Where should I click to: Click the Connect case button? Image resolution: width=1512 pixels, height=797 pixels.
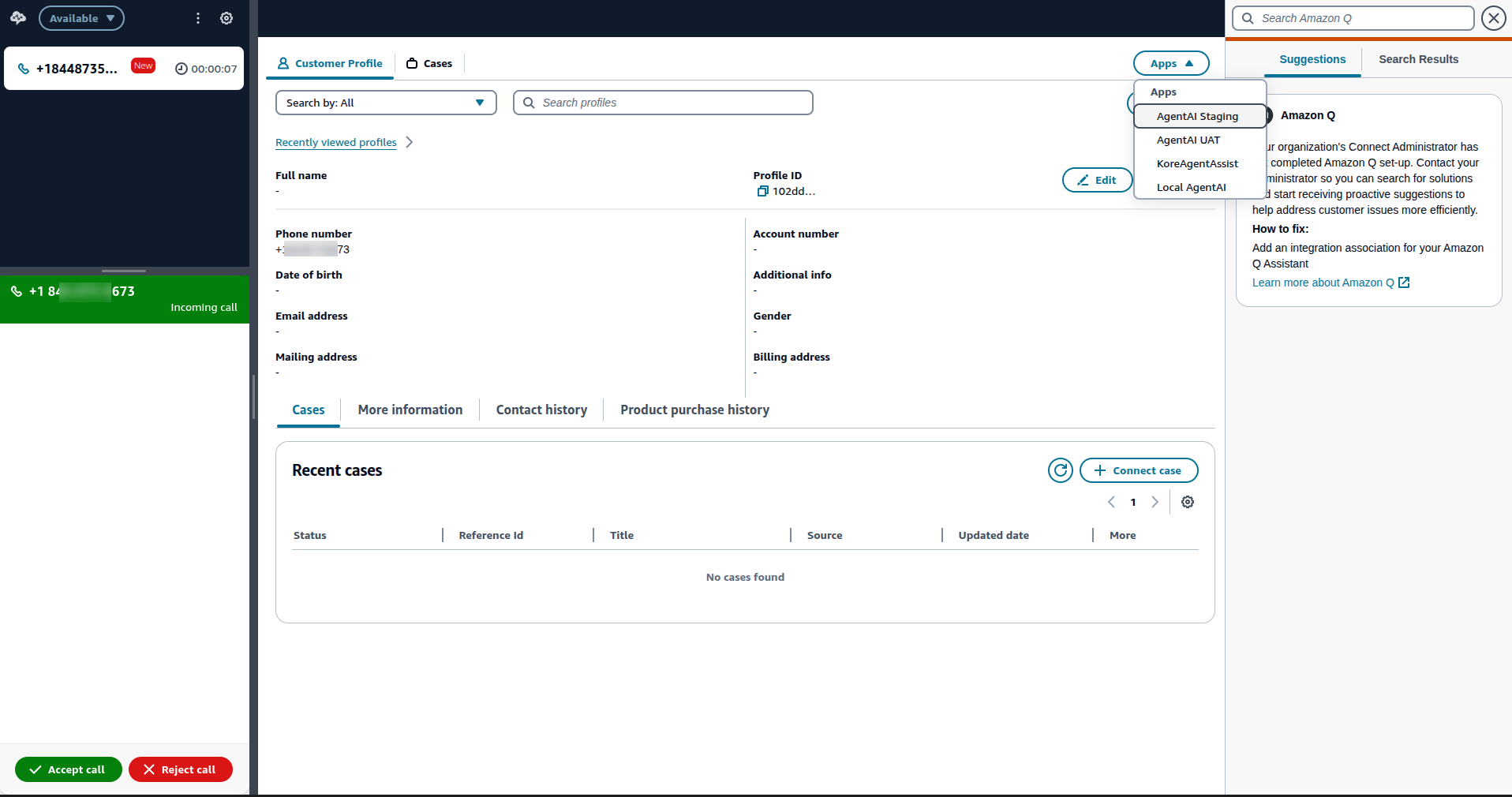(1139, 470)
